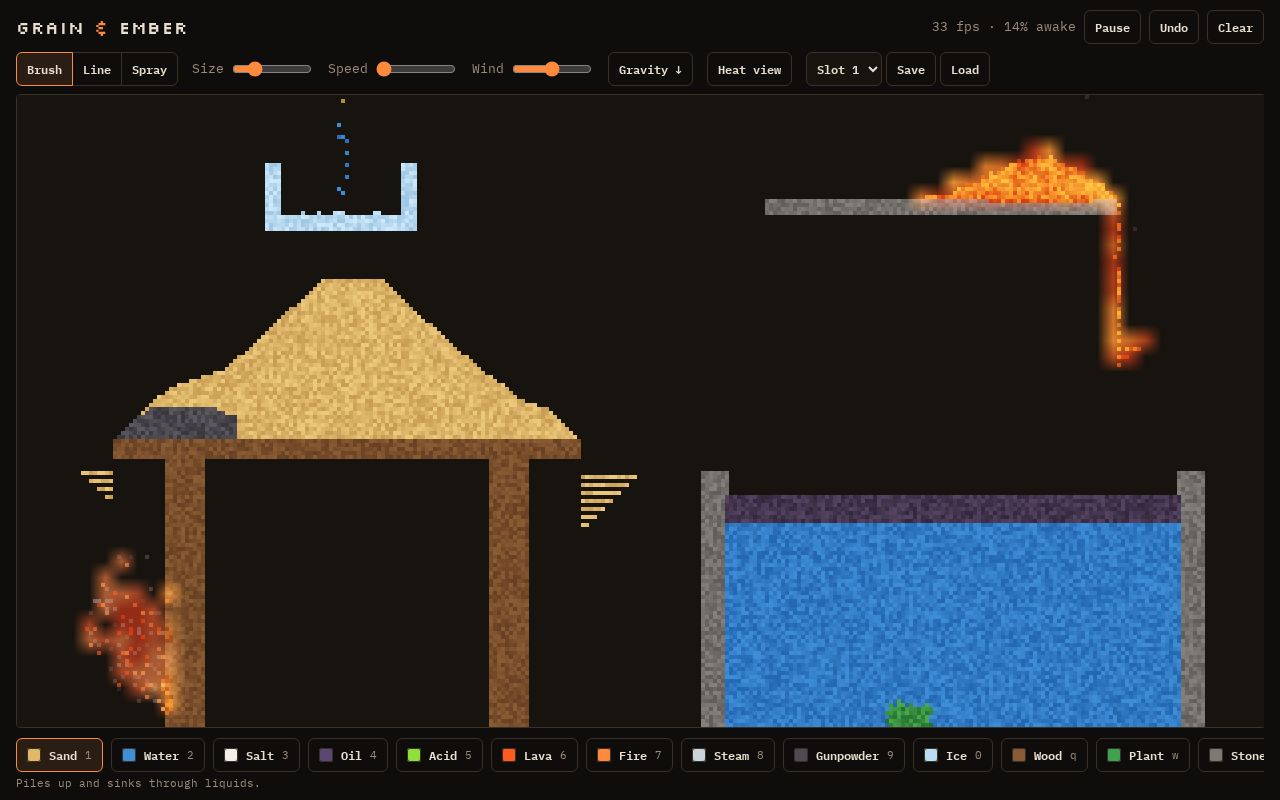
Task: Click the Grain Ember logo
Action: pos(102,28)
